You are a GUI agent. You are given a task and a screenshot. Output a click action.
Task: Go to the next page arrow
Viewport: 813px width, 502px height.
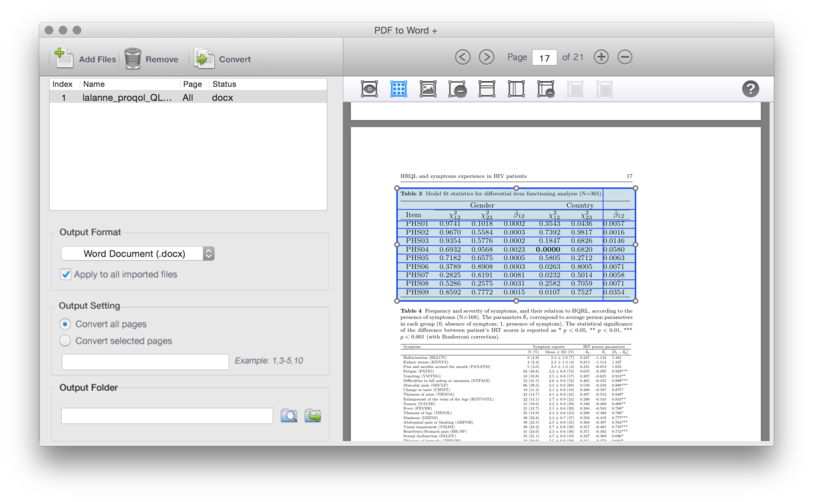(486, 57)
